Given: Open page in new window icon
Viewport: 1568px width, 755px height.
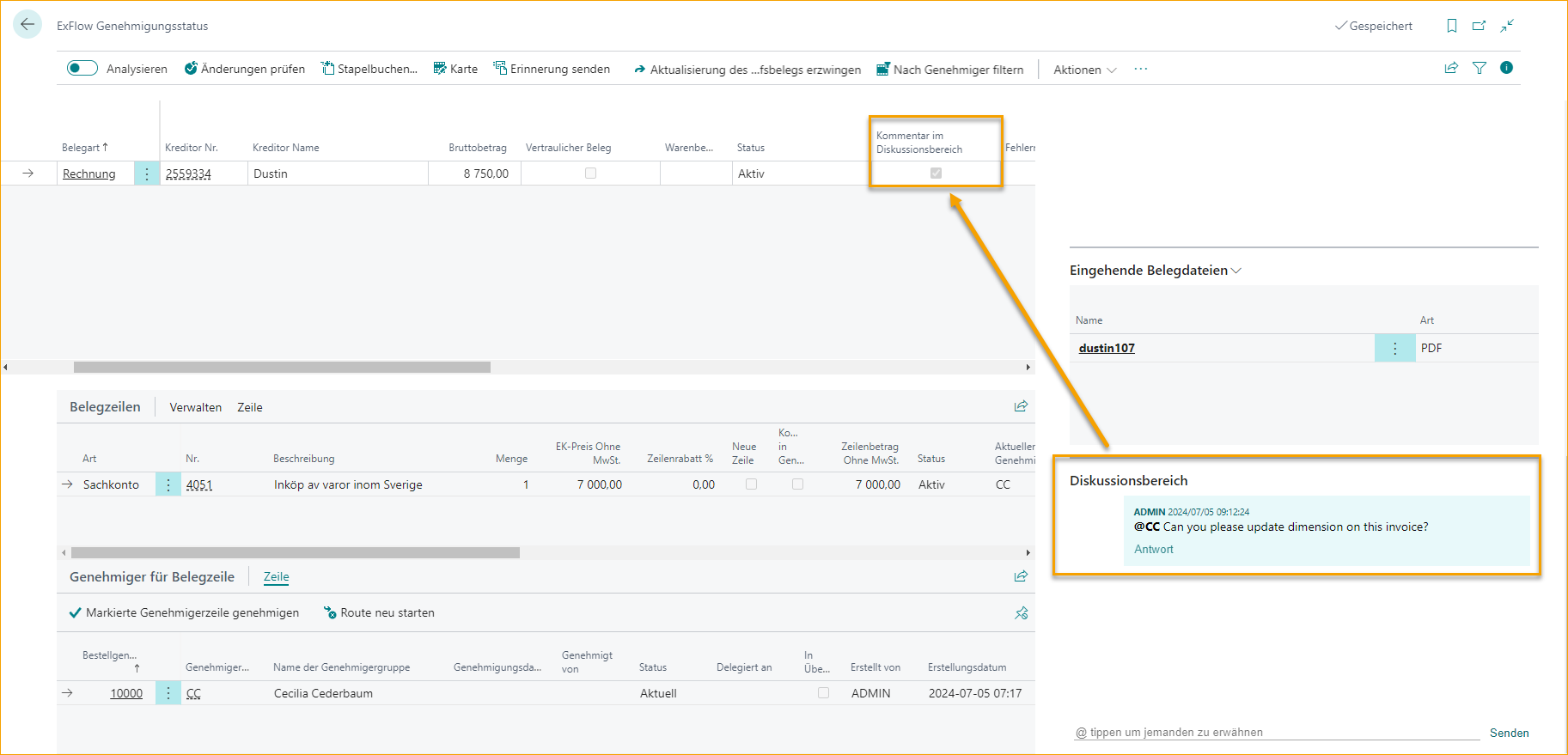Looking at the screenshot, I should point(1479,26).
